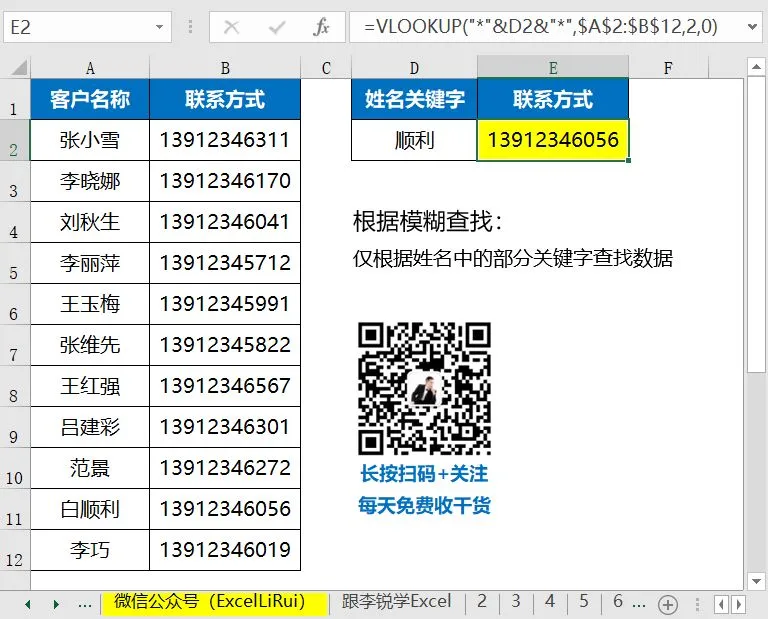Screen dimensions: 768x619
Task: Click the horizontal scroll left arrow
Action: pos(721,605)
